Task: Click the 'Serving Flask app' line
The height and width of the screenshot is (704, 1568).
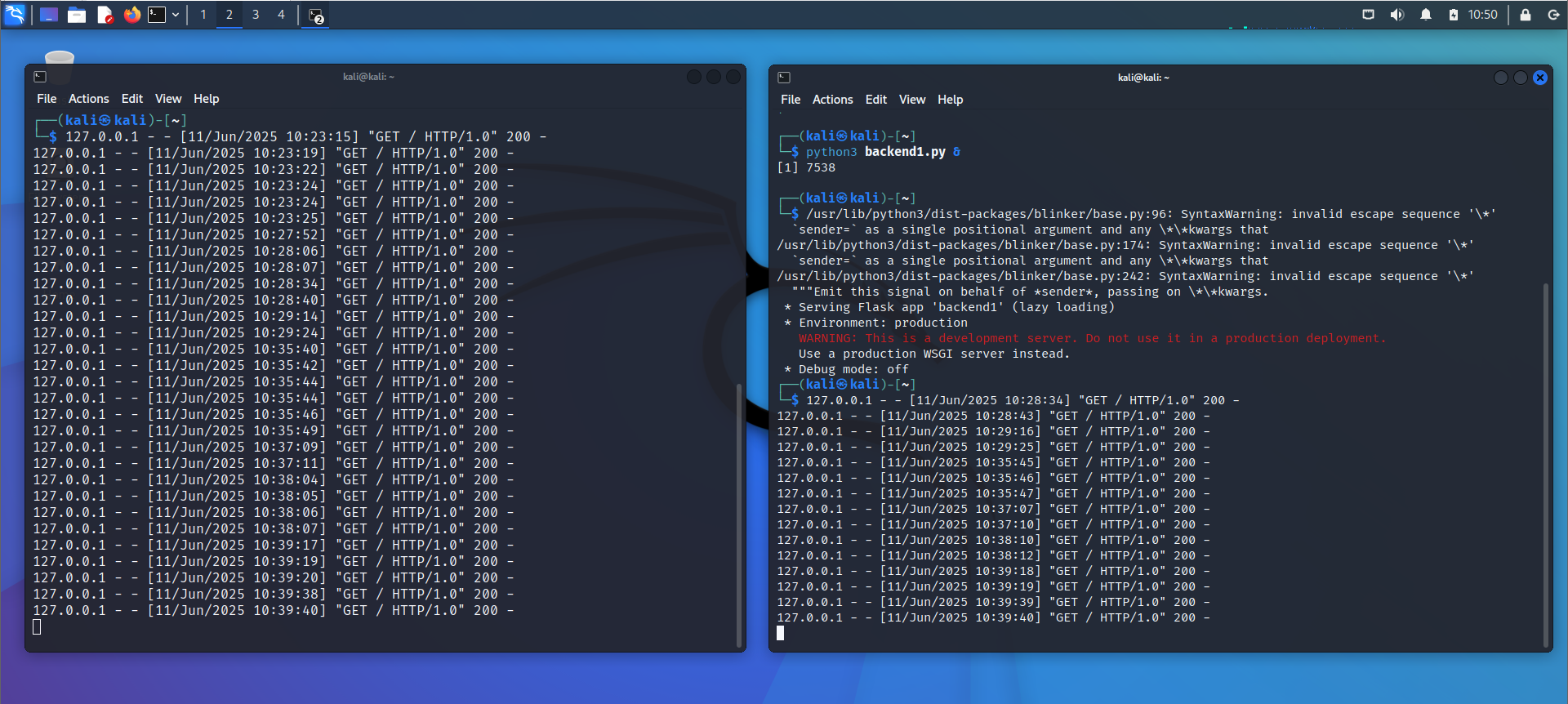Action: coord(949,307)
